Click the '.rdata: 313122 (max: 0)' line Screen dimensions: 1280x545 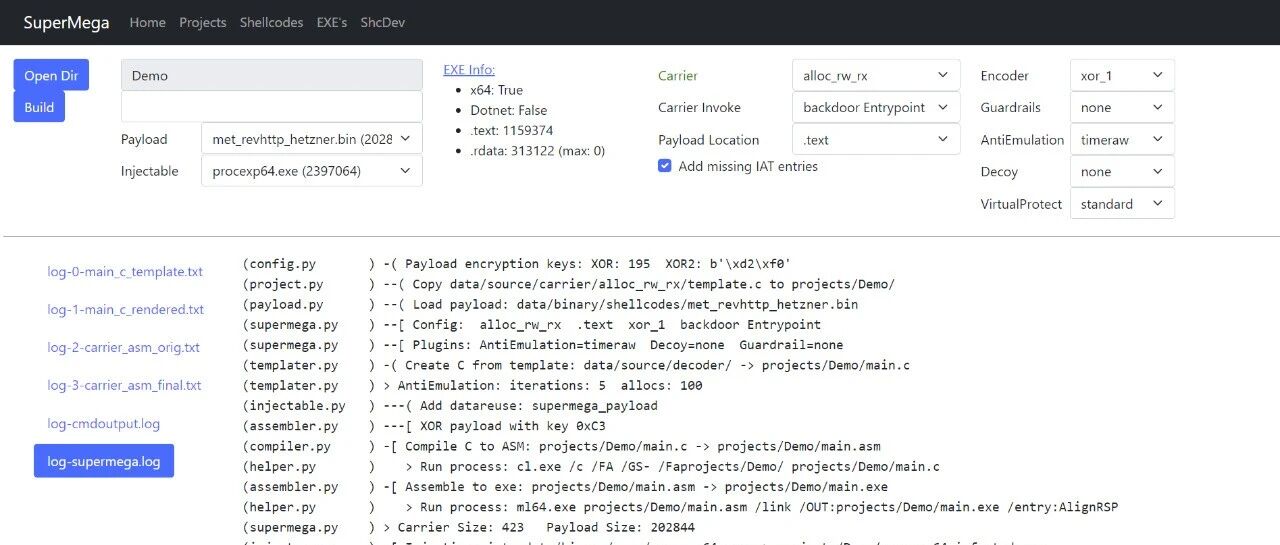coord(538,151)
